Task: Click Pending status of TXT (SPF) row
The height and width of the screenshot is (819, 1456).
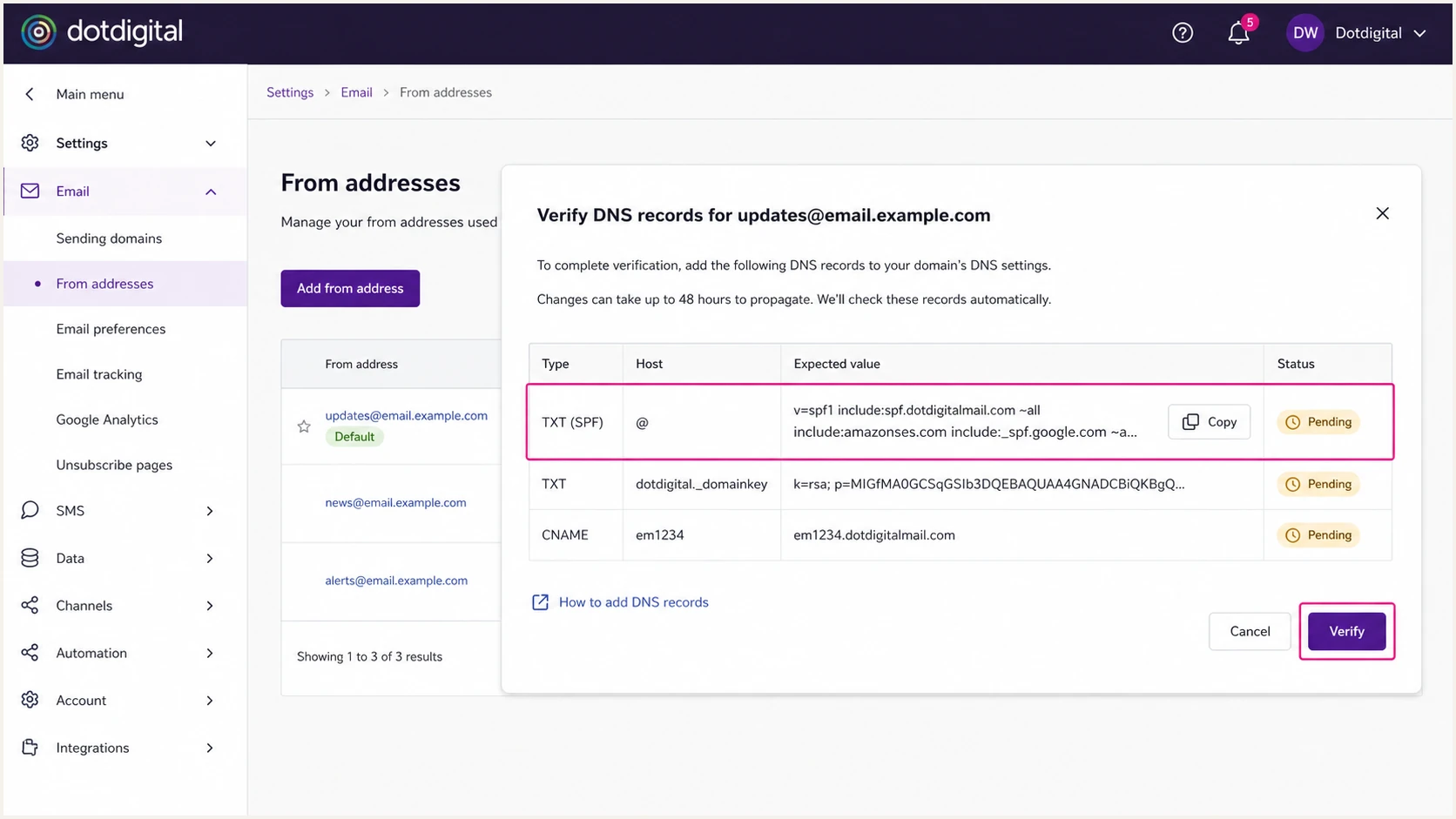Action: pos(1318,422)
